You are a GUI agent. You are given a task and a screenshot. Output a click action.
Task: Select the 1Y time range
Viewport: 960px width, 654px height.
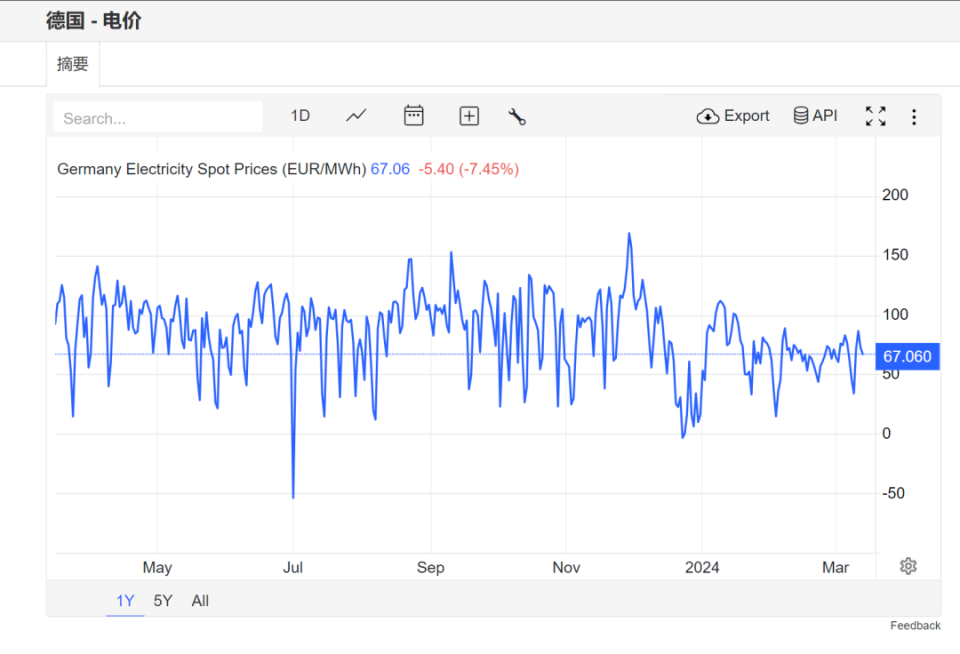click(125, 601)
